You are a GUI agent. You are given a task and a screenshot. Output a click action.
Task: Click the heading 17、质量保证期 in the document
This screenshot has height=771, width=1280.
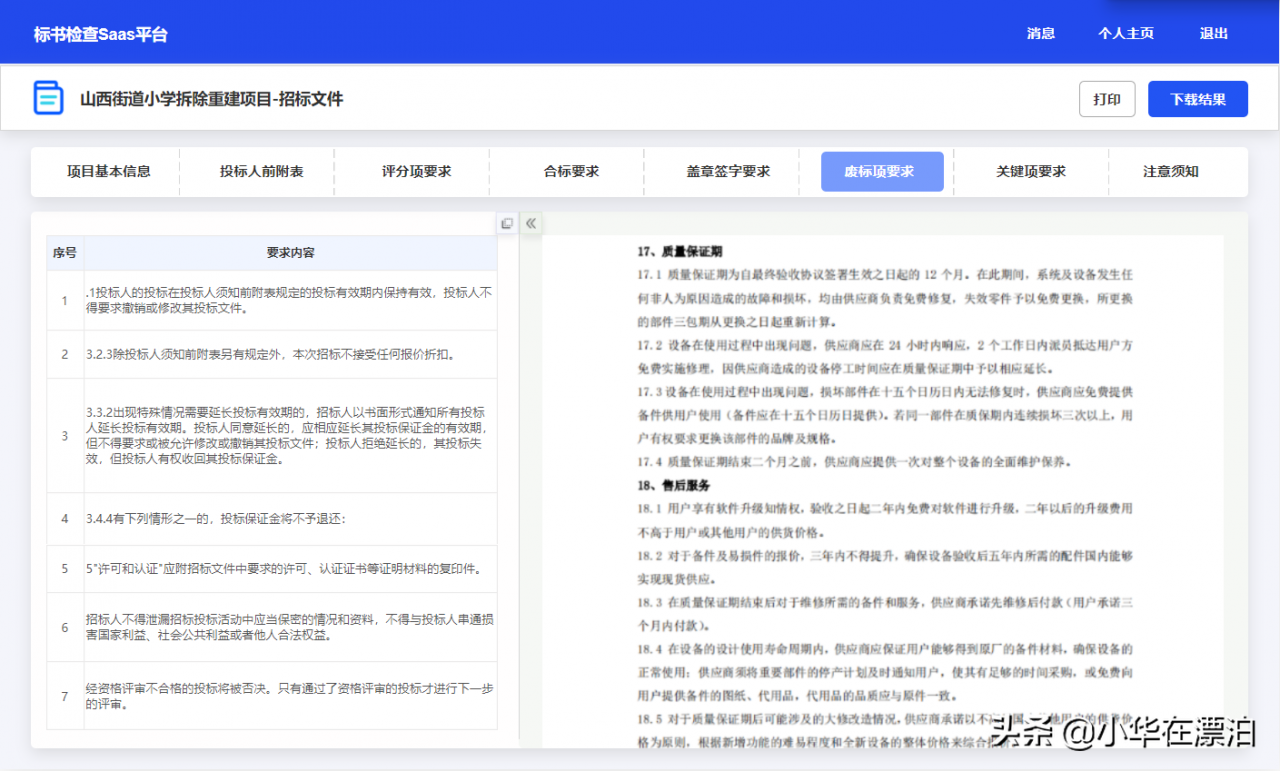(x=680, y=251)
